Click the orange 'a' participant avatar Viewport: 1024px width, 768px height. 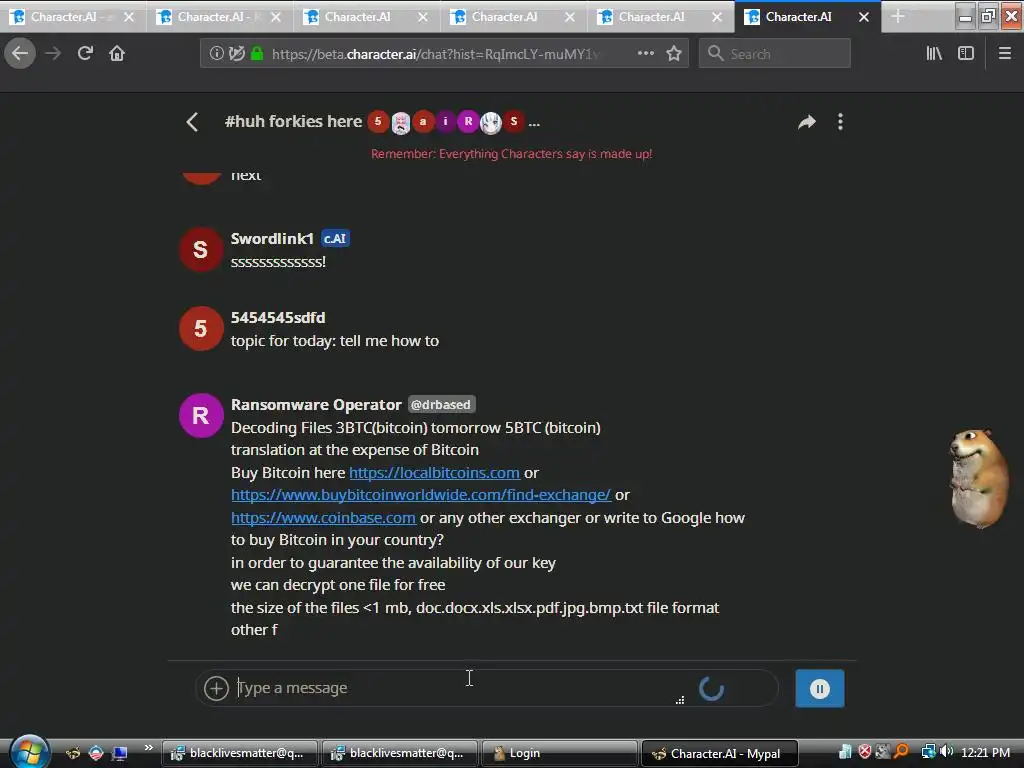(423, 121)
